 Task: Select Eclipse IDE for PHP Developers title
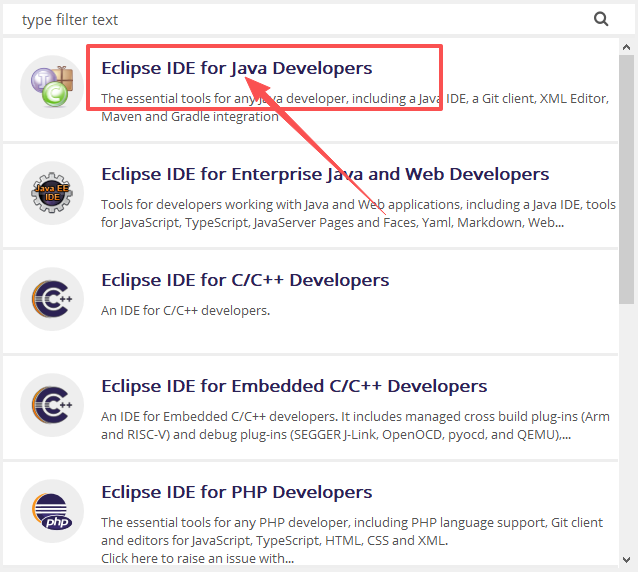point(236,492)
